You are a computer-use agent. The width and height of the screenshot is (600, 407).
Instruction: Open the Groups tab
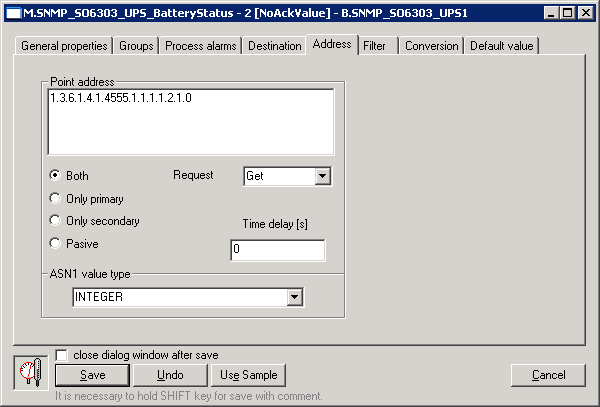[136, 46]
